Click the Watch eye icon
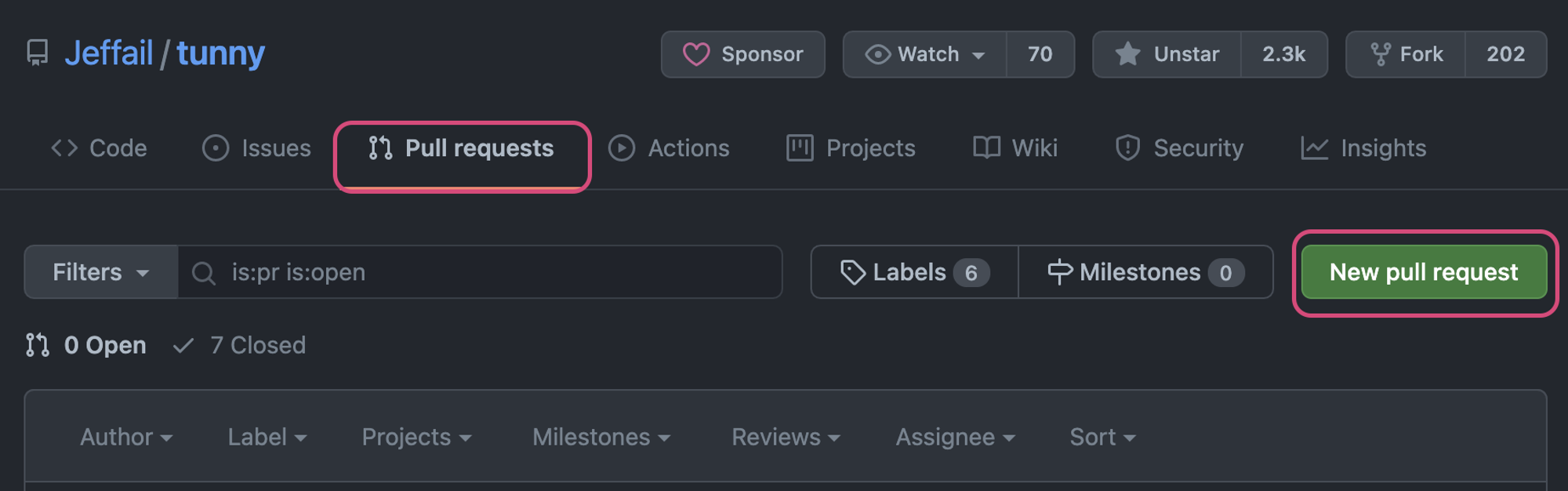1568x491 pixels. pos(877,54)
